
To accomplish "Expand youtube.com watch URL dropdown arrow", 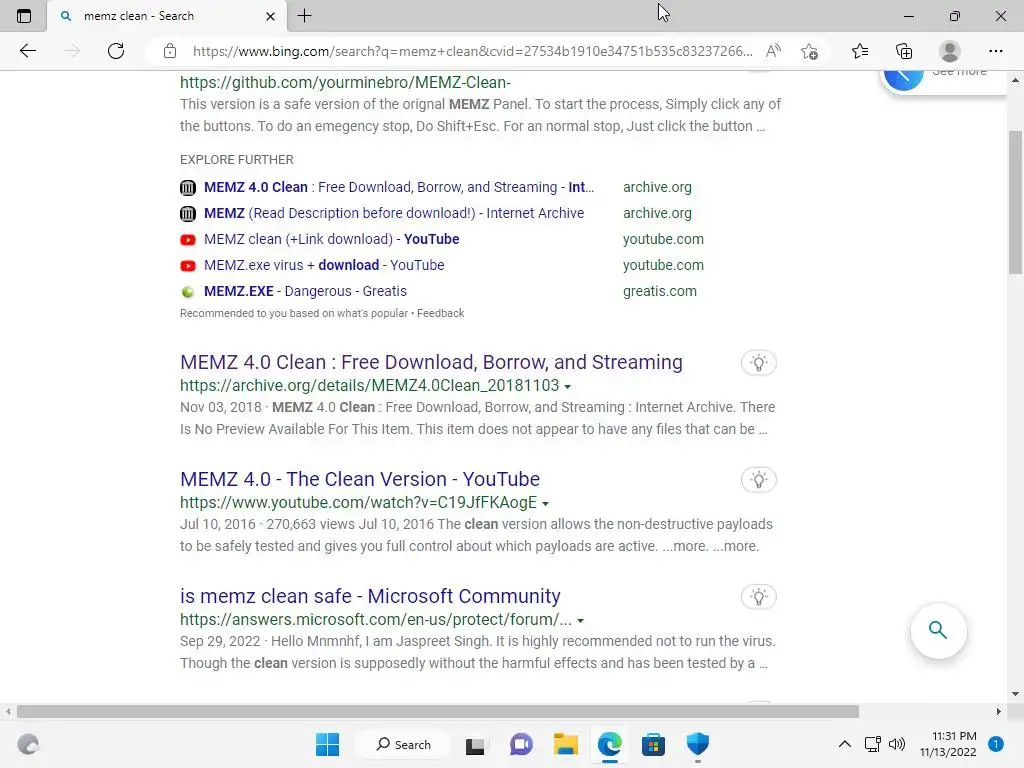I will tap(545, 504).
